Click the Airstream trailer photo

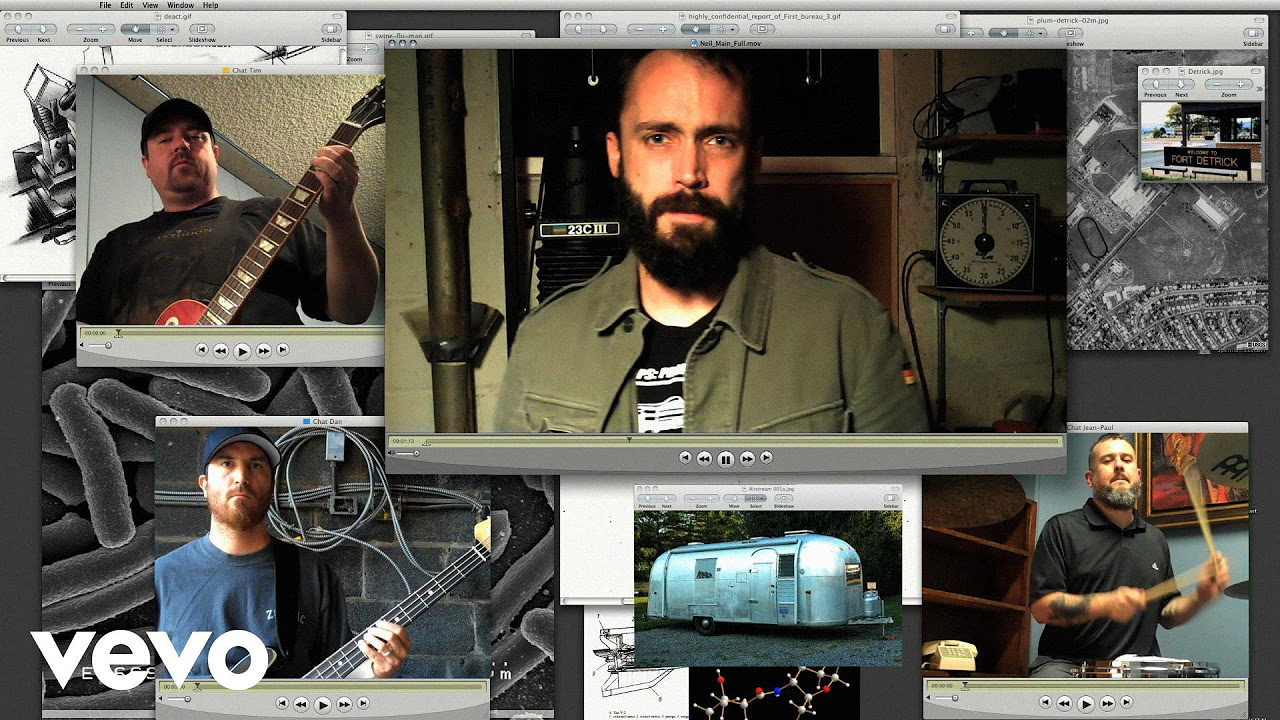point(768,588)
